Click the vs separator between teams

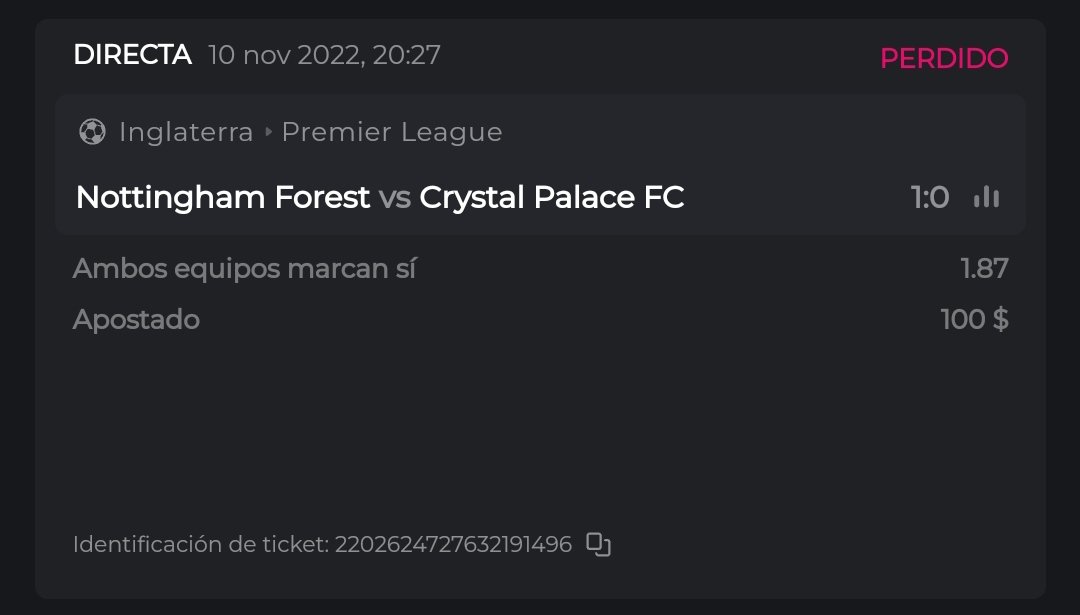click(x=395, y=198)
